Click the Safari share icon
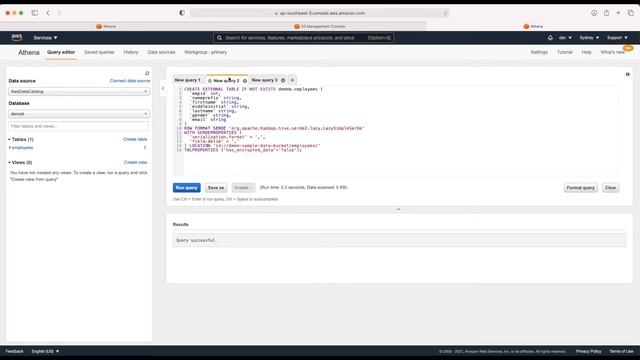640x360 pixels. coord(607,13)
